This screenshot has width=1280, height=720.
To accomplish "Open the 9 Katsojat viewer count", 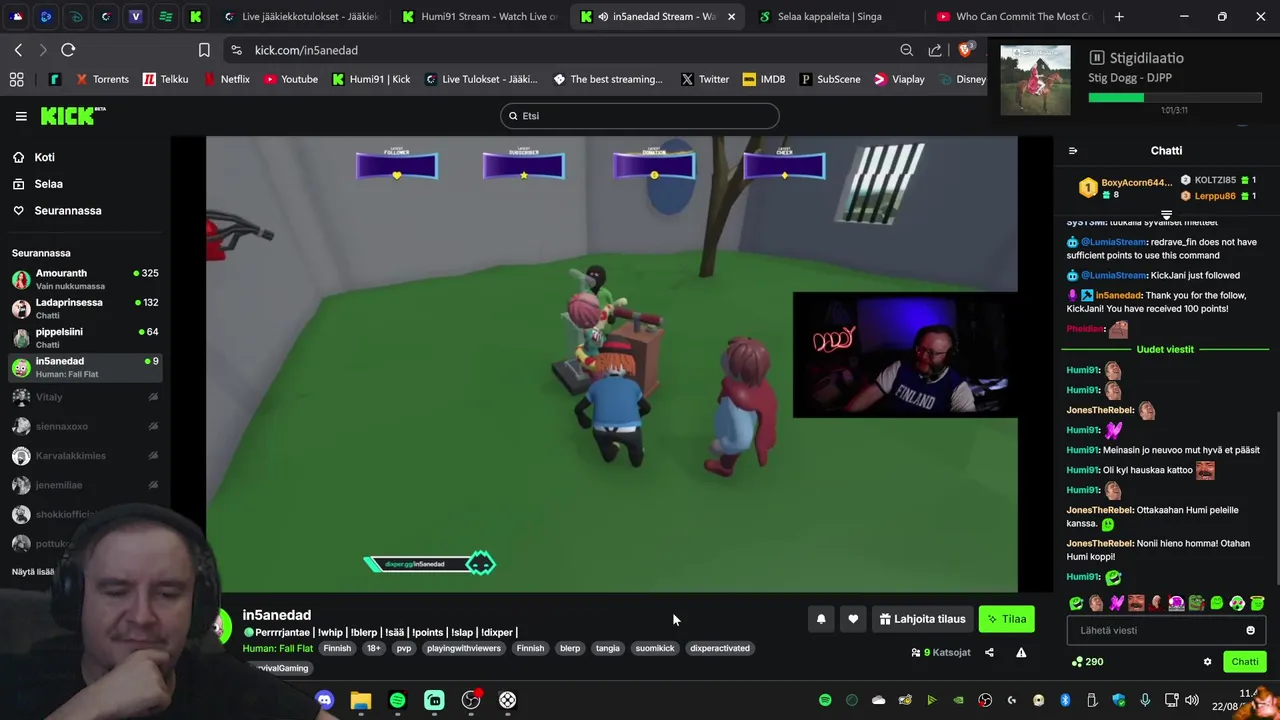I will pos(941,653).
